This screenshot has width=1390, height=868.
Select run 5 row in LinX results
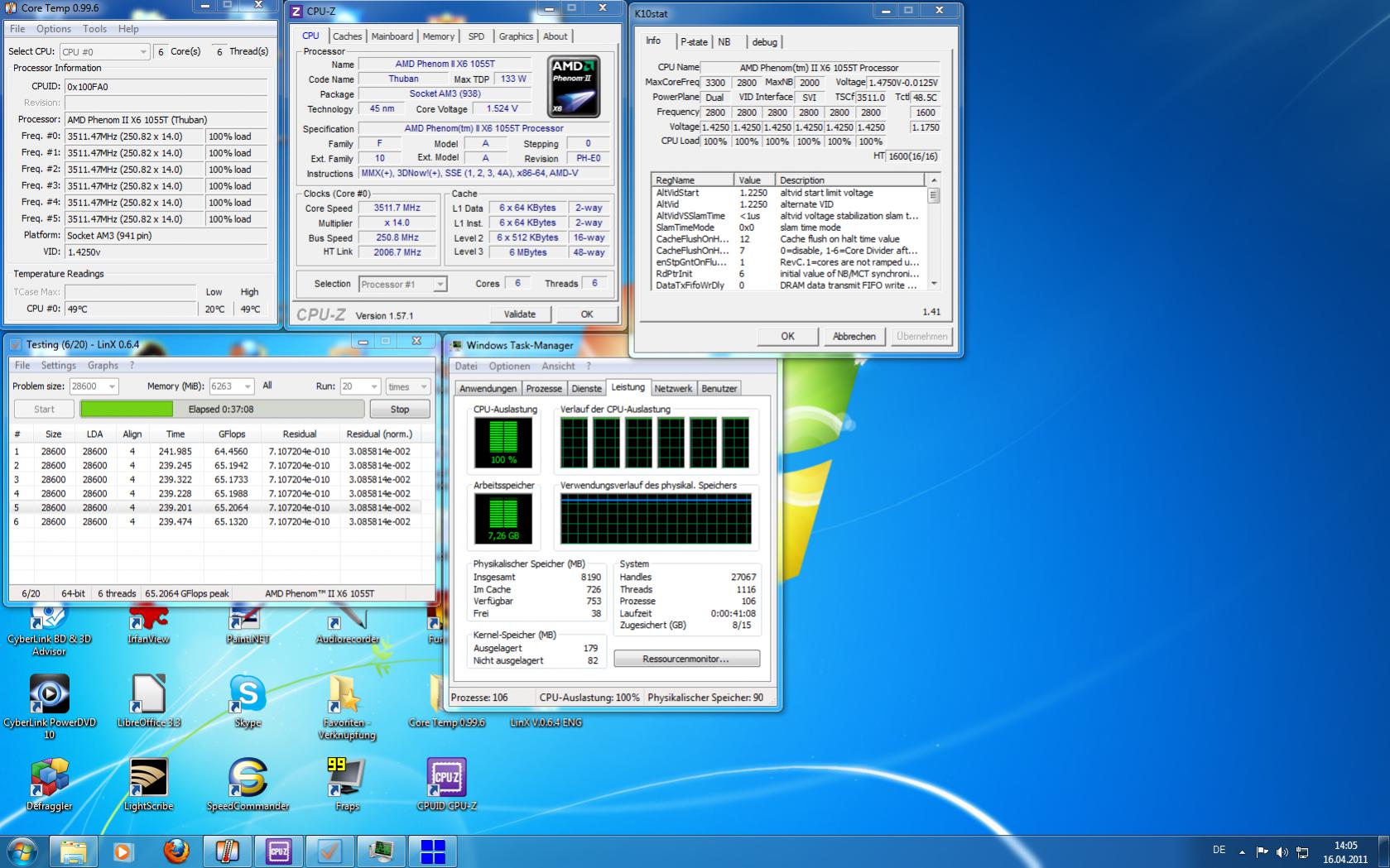[x=215, y=507]
